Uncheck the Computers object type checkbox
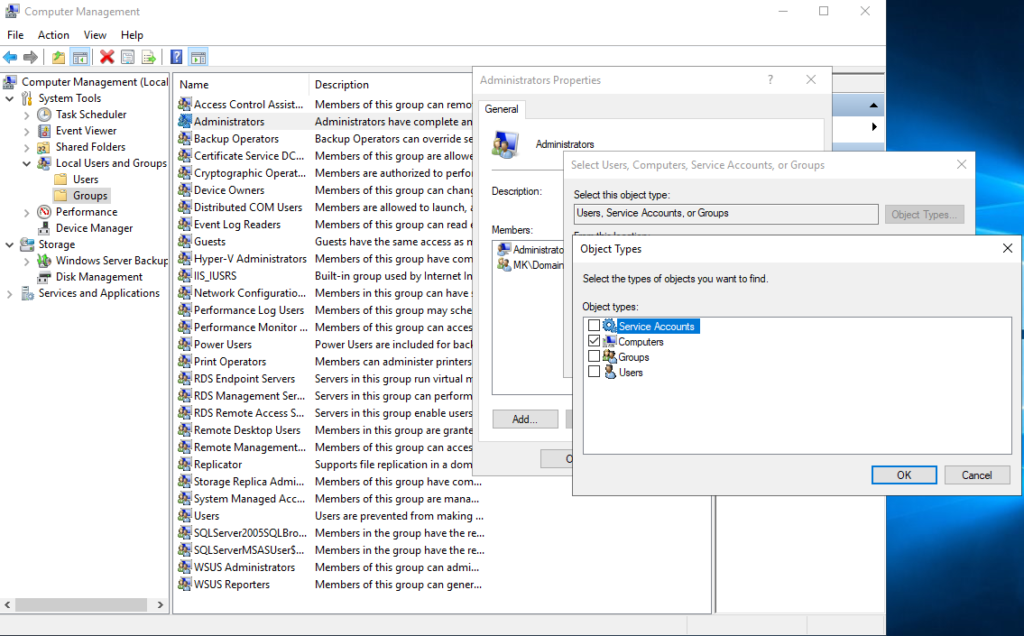 594,342
